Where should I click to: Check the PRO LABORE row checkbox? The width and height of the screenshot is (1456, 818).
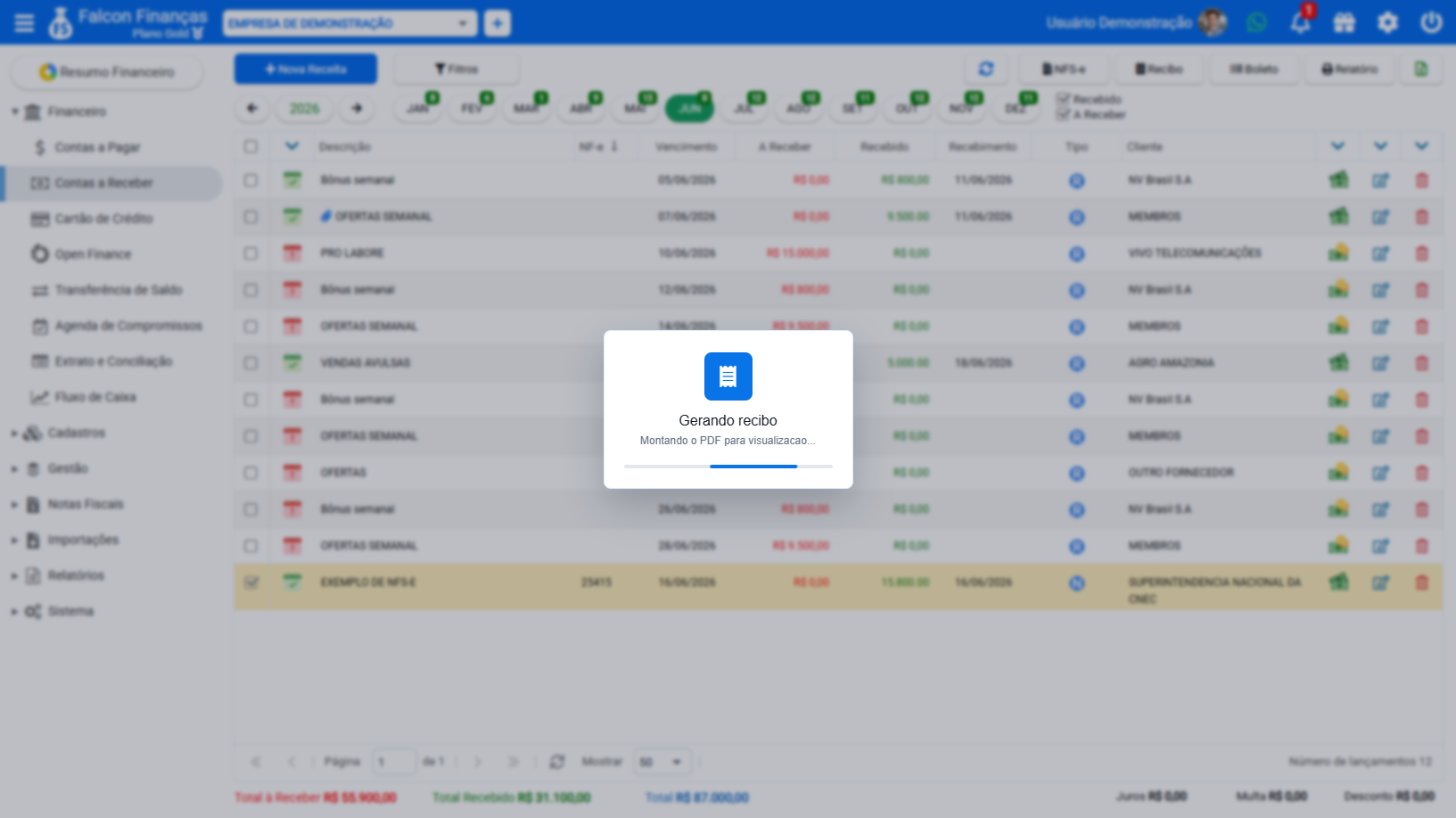click(x=251, y=253)
